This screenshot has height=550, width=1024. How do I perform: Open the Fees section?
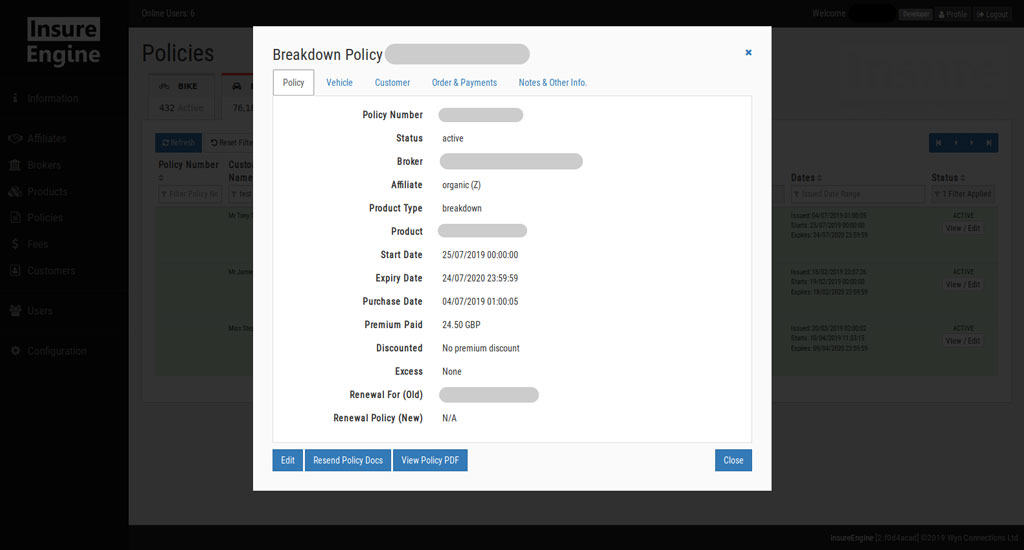(x=37, y=244)
